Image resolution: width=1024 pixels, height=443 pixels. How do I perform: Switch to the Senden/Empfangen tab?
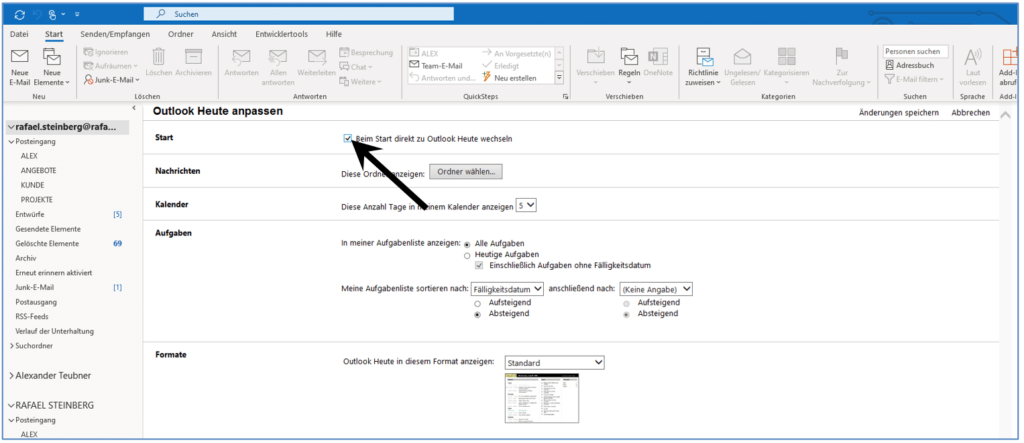tap(115, 34)
